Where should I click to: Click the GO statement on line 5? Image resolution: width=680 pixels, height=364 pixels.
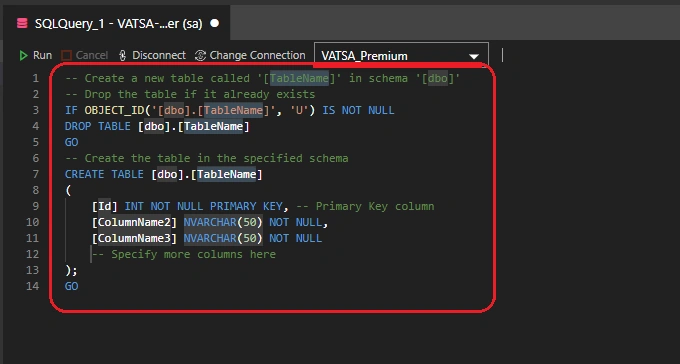click(72, 142)
